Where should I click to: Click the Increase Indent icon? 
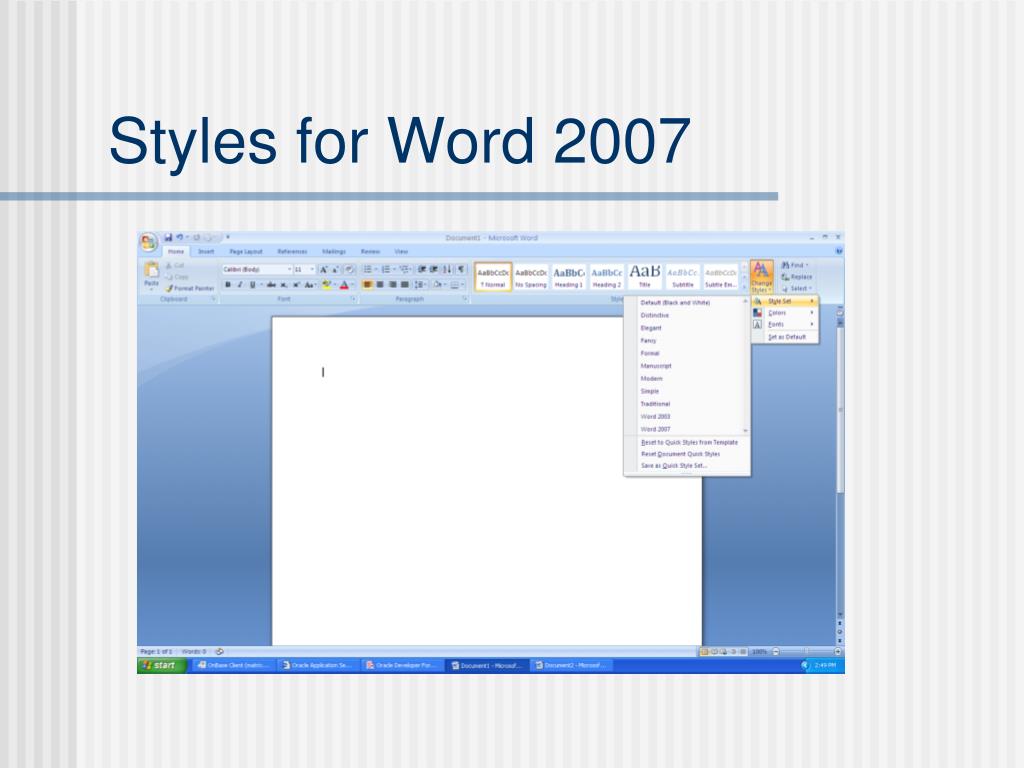click(434, 269)
